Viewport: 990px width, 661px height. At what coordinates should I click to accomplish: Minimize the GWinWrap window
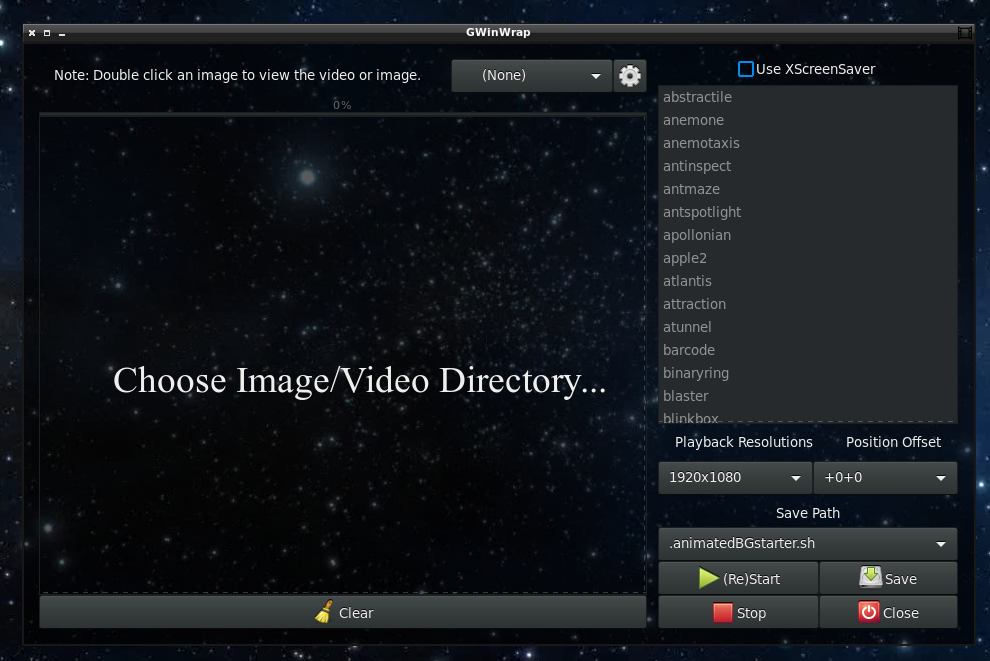[x=62, y=34]
